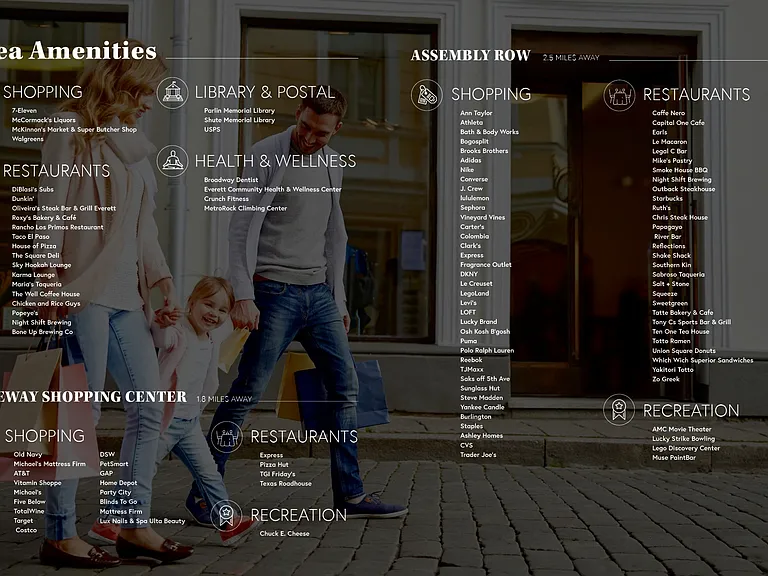Click 'Bone Up Brewing Co' entry

[43, 332]
